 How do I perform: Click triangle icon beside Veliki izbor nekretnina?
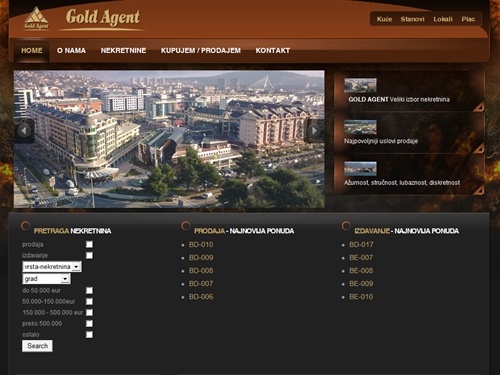(479, 107)
